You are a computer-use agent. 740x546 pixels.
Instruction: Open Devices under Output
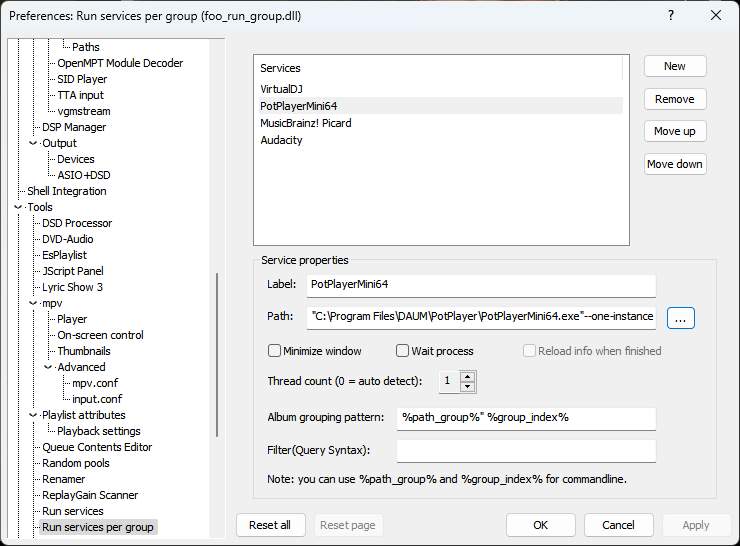coord(76,160)
